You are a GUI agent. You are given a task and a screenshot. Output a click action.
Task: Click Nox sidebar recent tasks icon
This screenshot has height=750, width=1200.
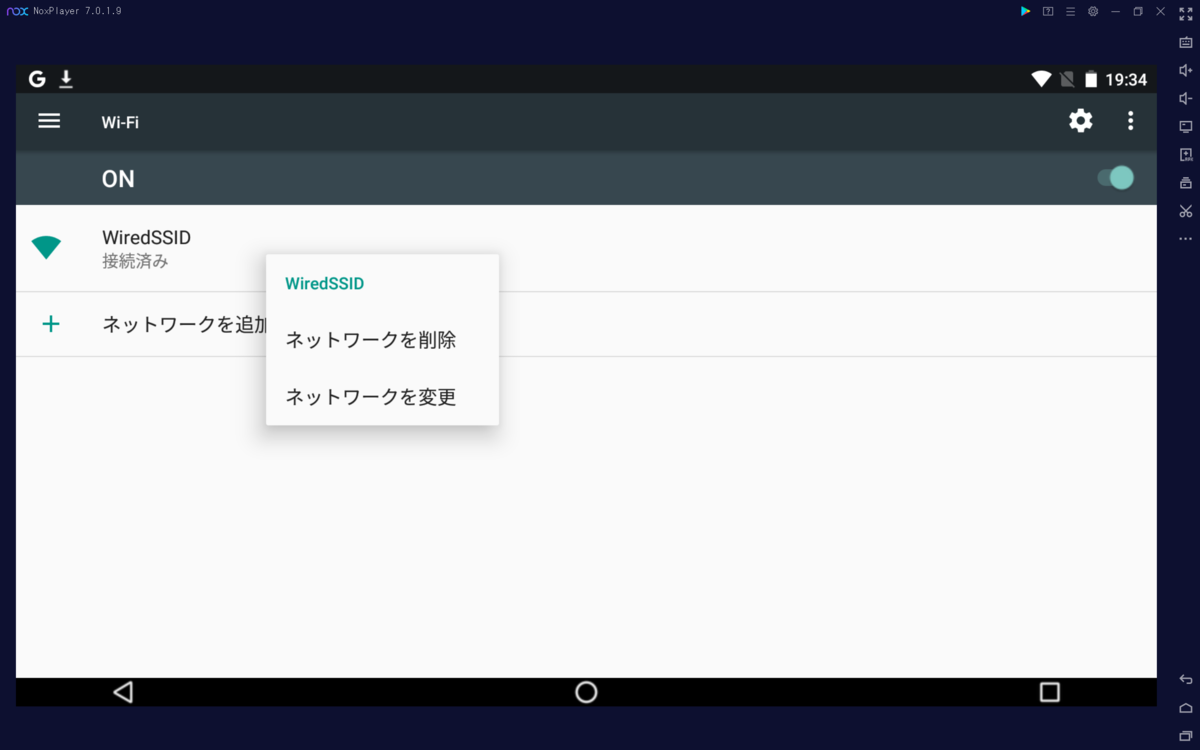1186,736
